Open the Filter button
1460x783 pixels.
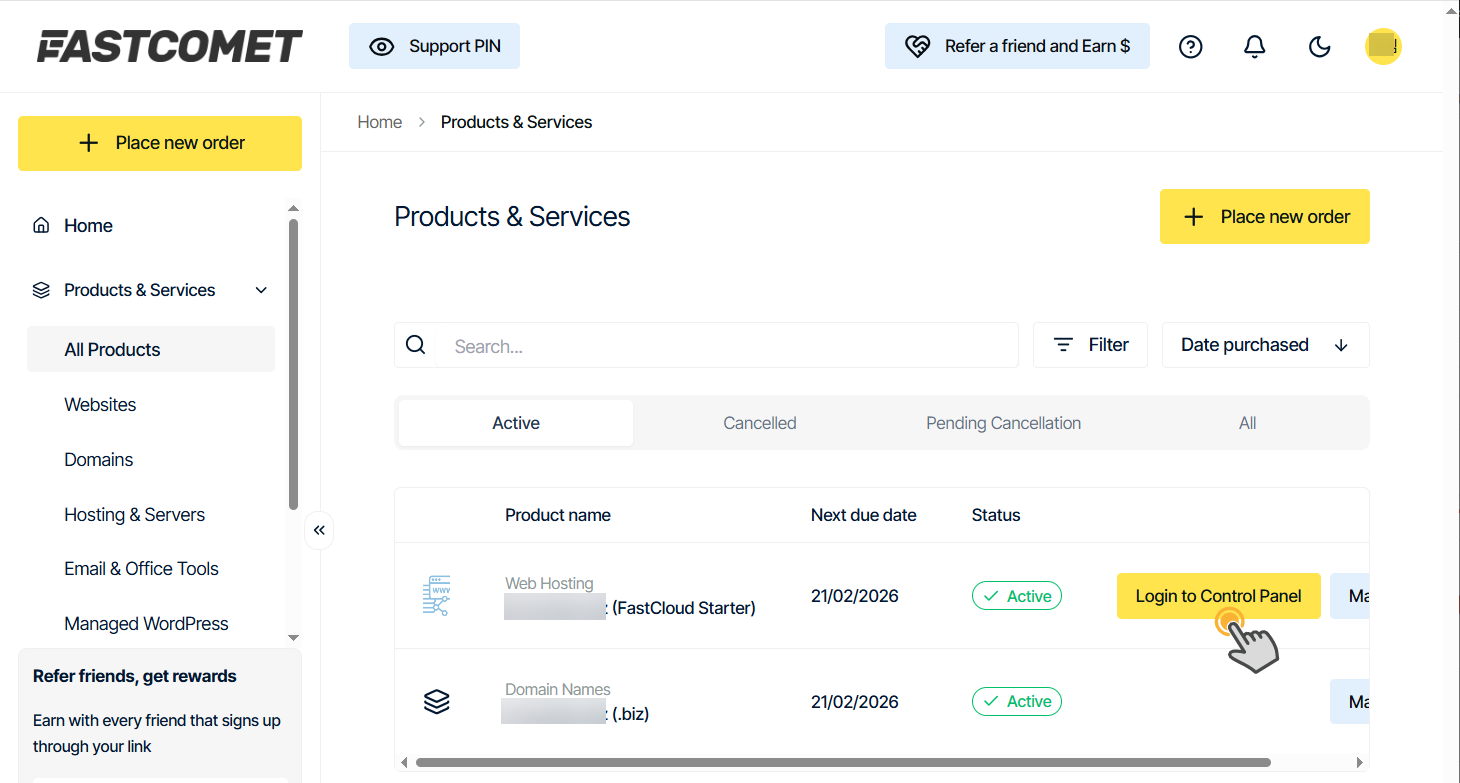[x=1090, y=345]
